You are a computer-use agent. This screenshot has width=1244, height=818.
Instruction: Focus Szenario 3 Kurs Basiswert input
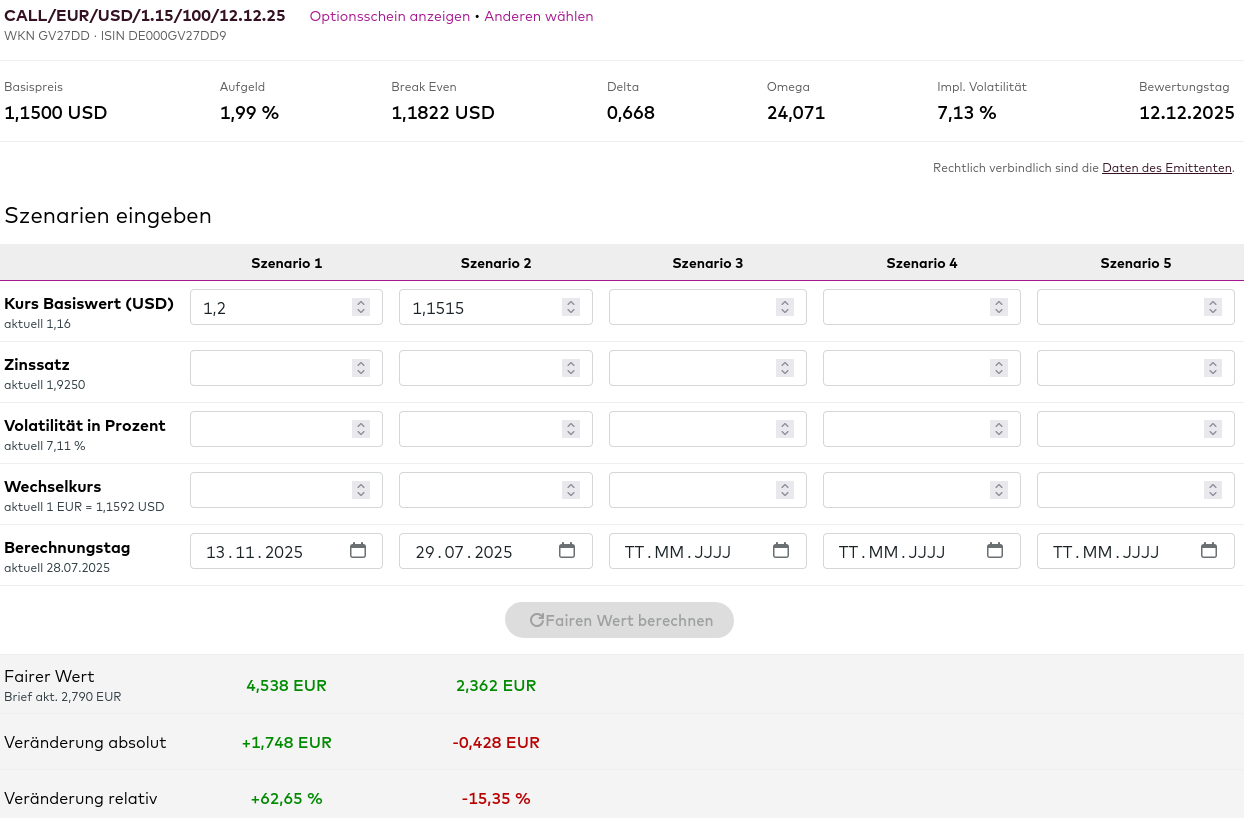click(690, 308)
